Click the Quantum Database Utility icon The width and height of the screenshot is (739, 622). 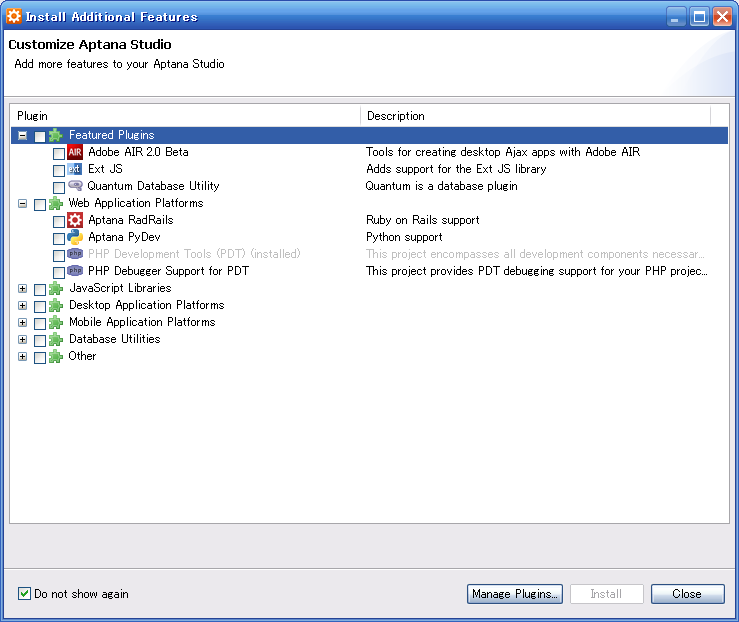75,186
